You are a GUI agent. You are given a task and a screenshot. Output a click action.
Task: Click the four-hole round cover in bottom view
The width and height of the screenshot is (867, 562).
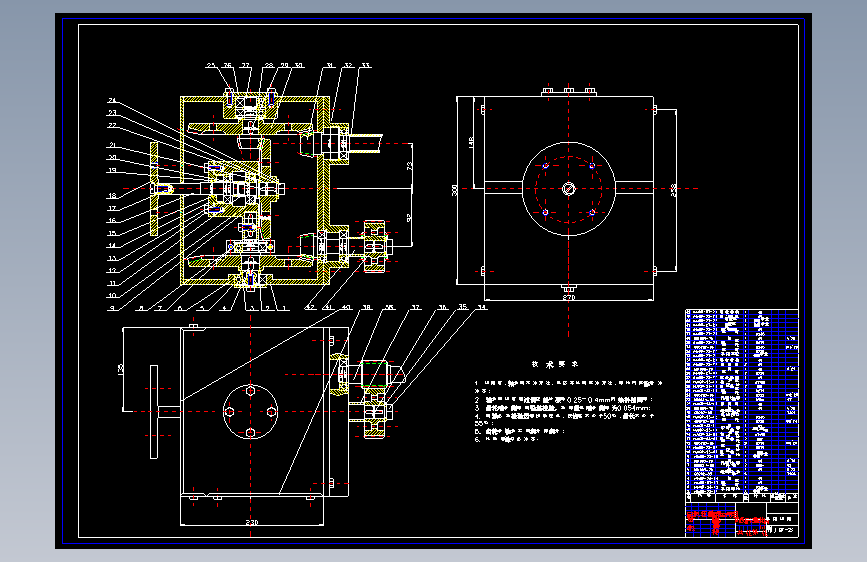(250, 412)
